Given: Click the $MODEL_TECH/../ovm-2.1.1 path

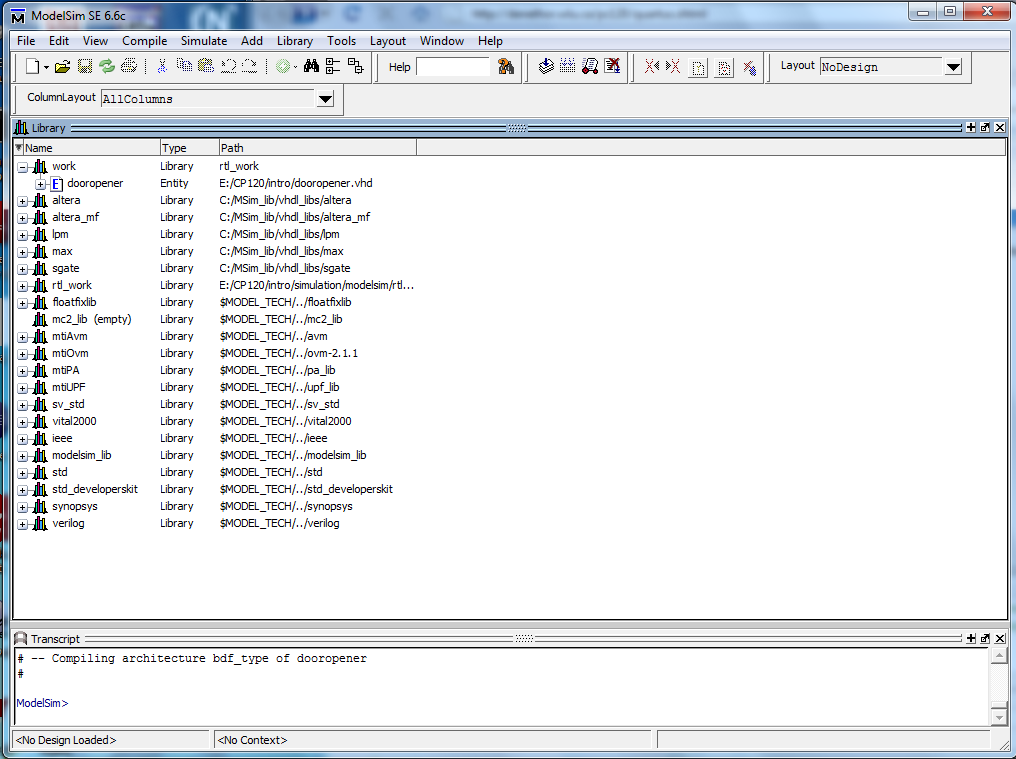Looking at the screenshot, I should (288, 353).
